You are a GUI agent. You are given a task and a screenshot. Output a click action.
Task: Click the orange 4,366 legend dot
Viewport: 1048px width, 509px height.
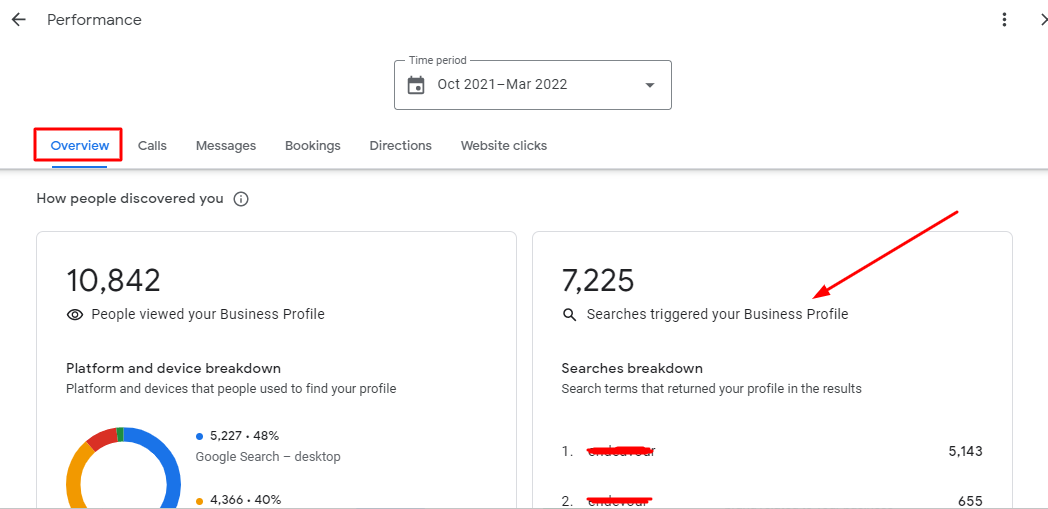(x=200, y=500)
